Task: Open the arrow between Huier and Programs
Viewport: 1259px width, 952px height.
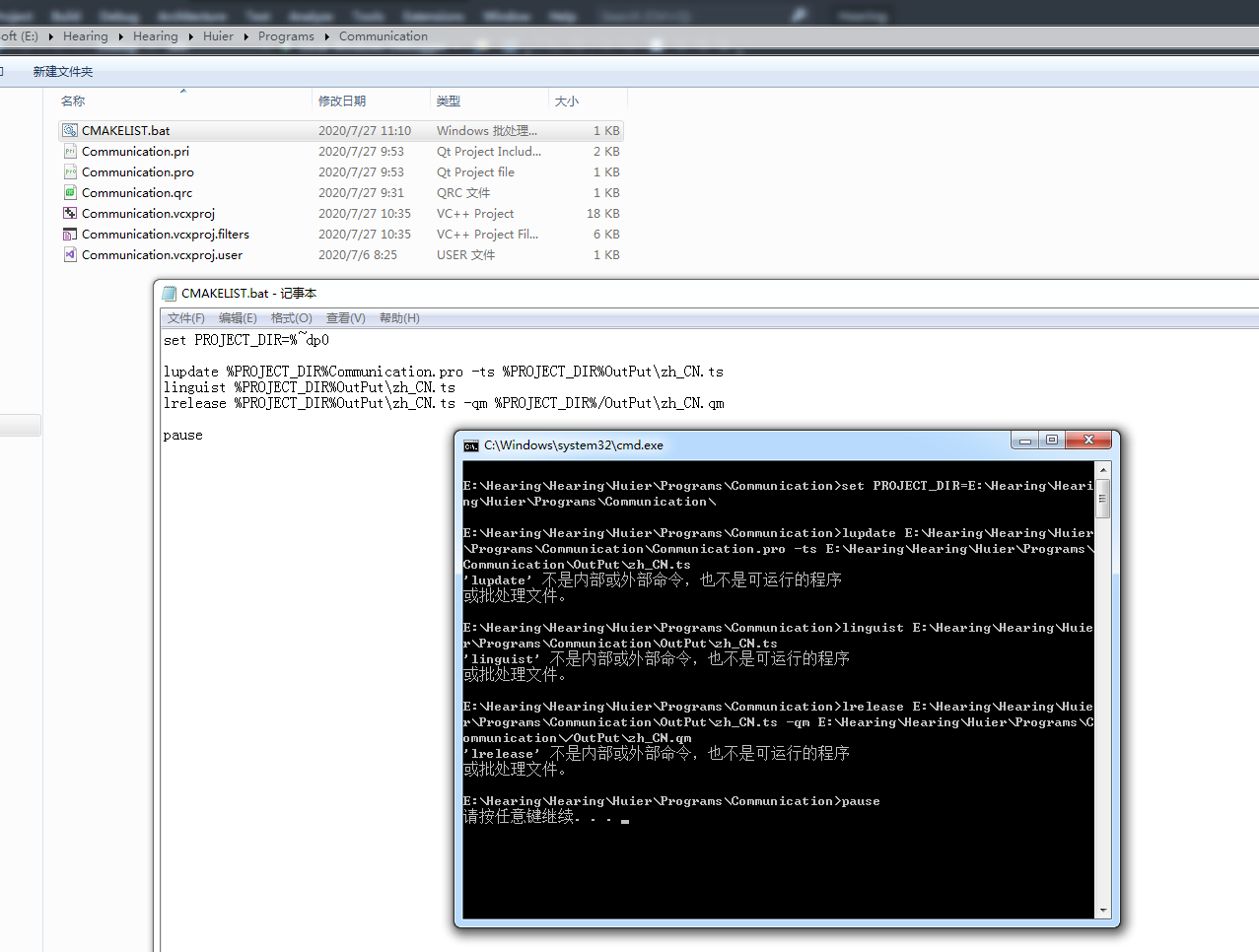Action: [x=246, y=36]
